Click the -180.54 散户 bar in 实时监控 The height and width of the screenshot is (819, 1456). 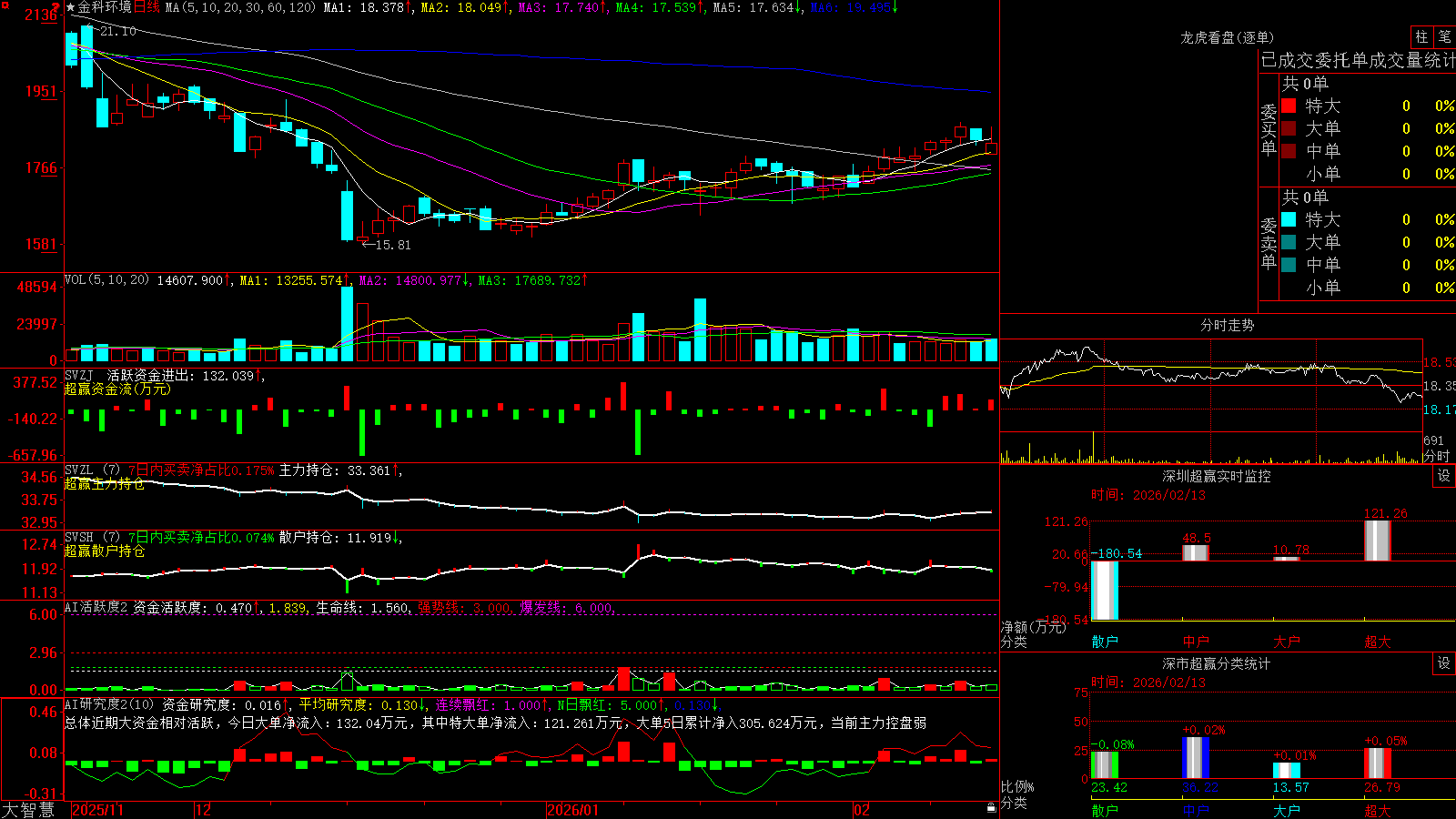coord(1105,591)
